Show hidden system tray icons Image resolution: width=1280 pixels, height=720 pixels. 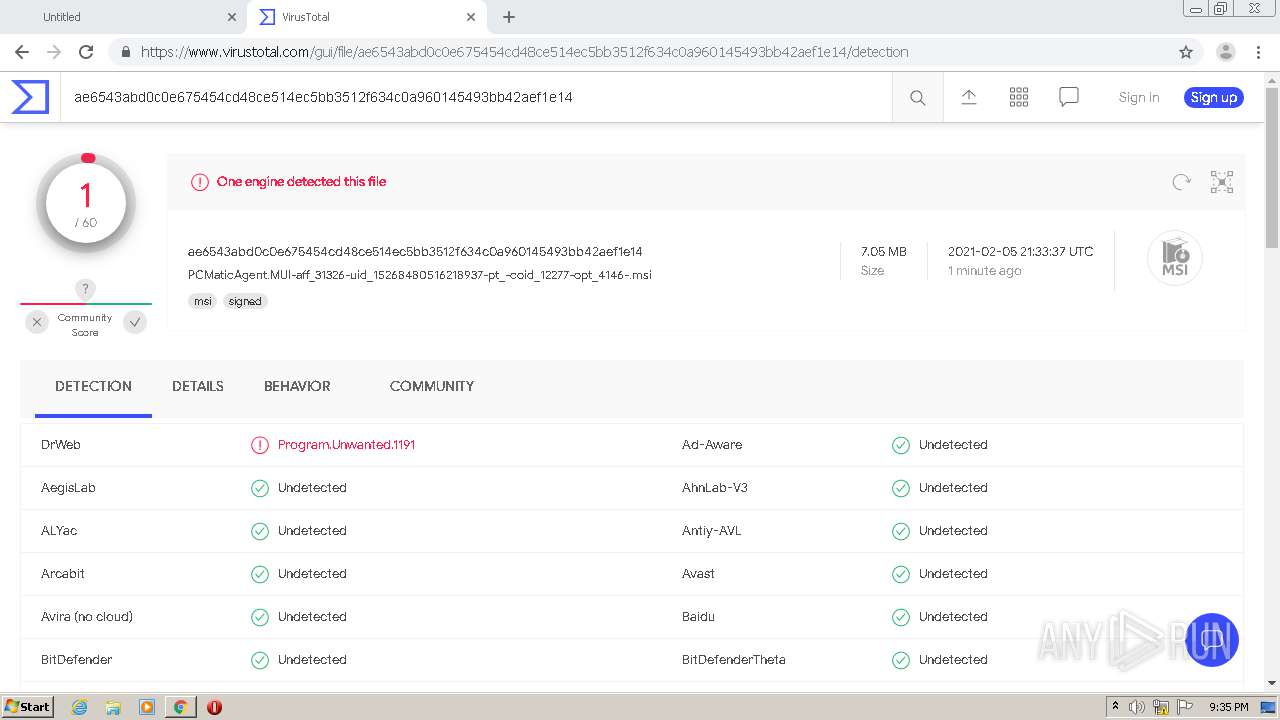(x=1115, y=707)
